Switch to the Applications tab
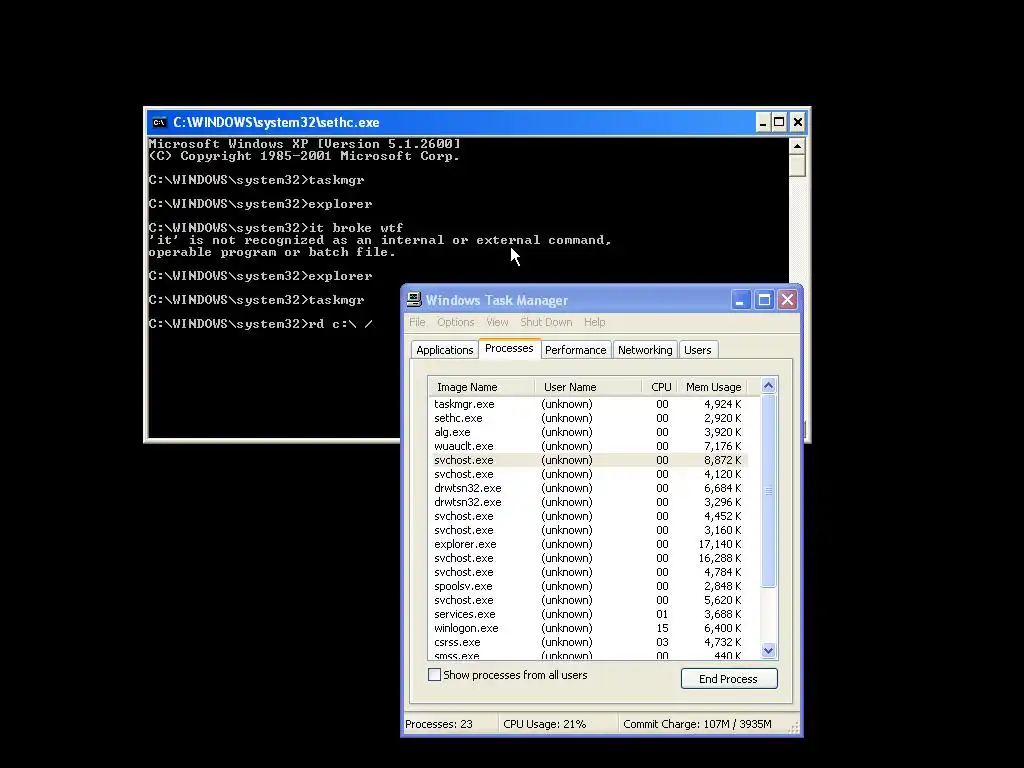The image size is (1024, 768). tap(445, 350)
